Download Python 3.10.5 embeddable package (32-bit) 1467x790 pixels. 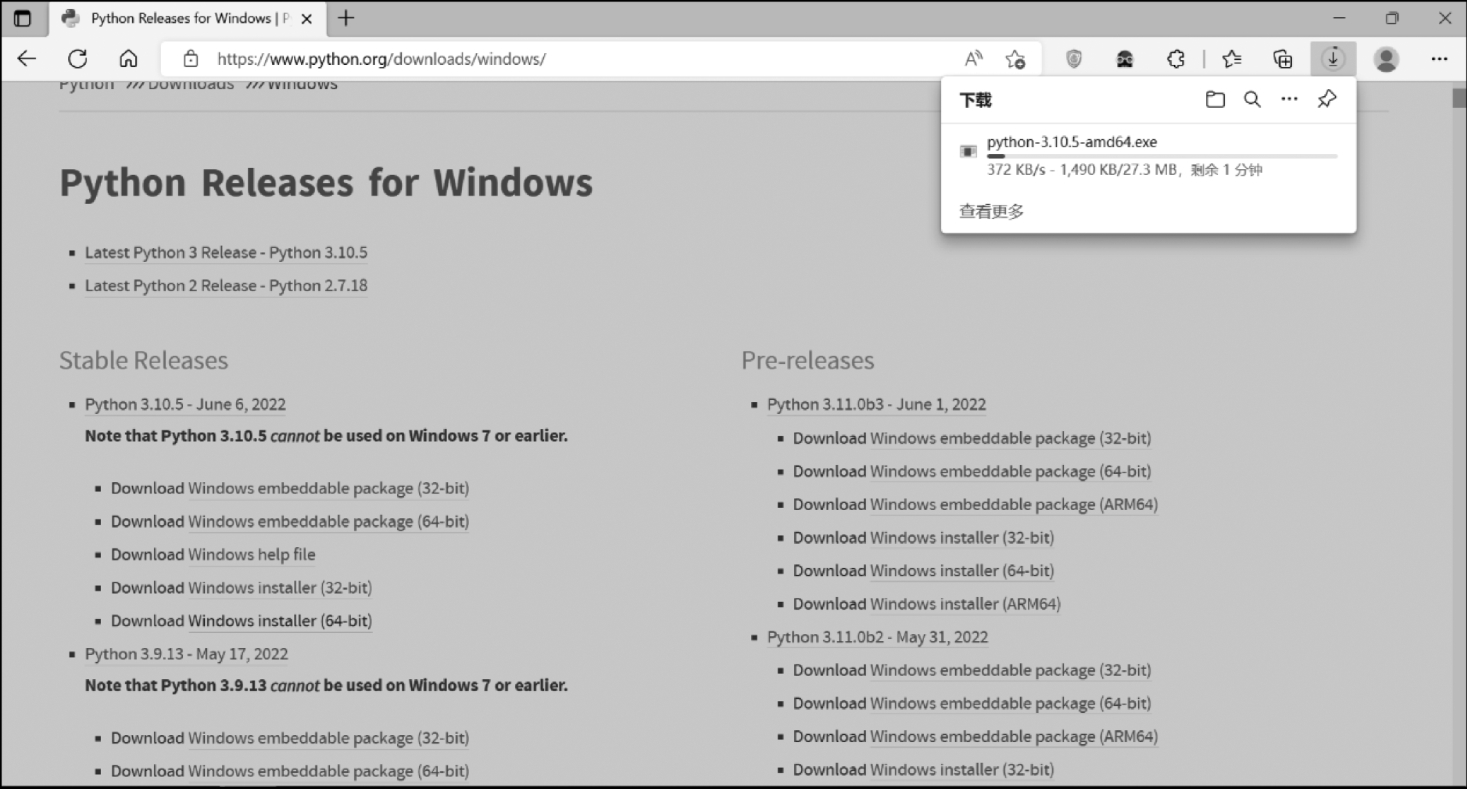coord(328,489)
